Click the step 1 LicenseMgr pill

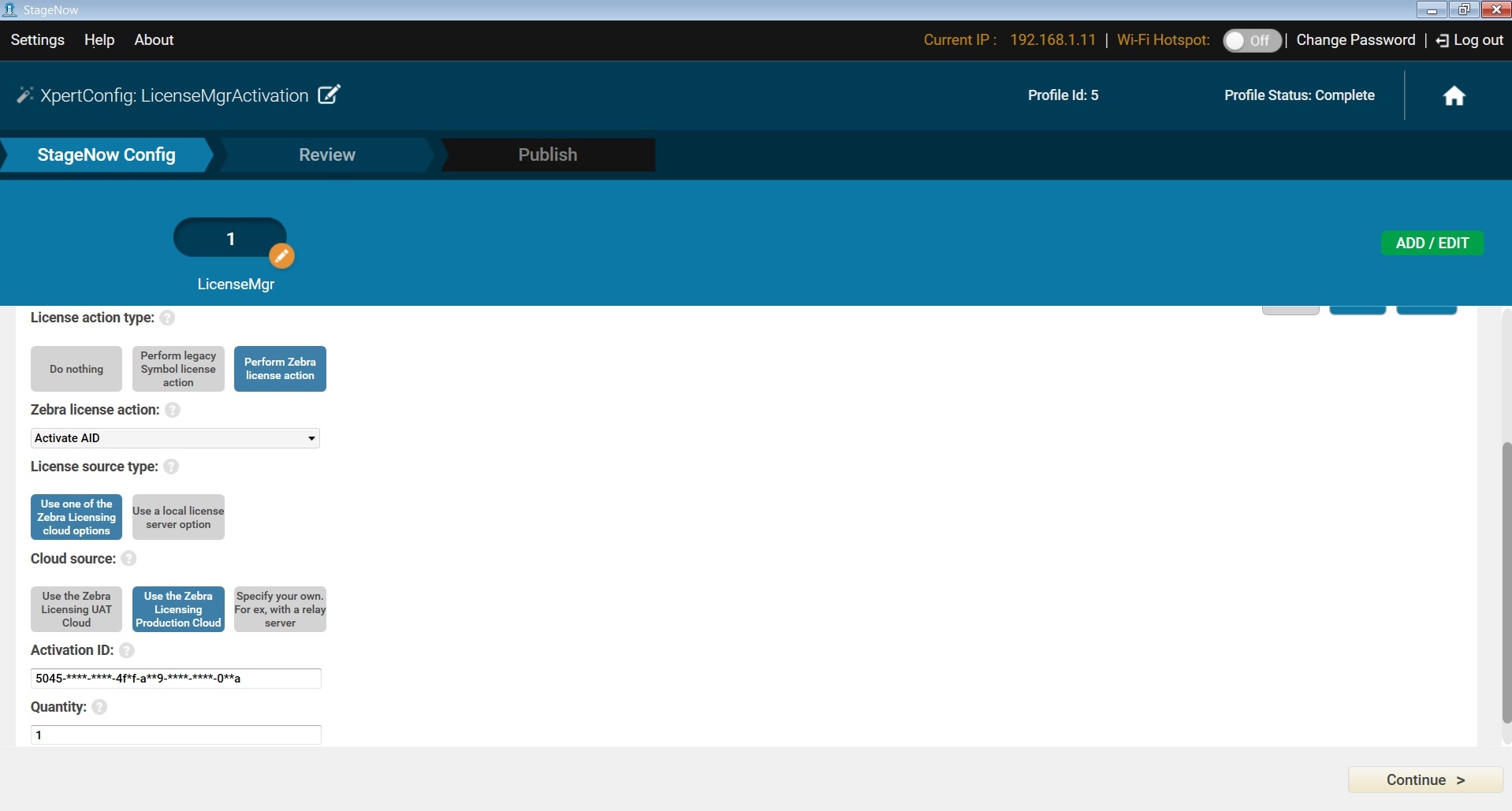(x=230, y=238)
